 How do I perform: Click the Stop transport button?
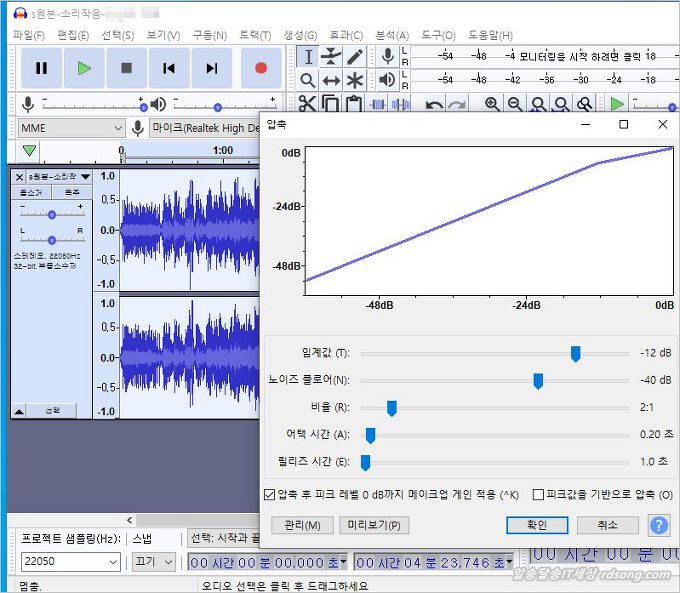(126, 68)
